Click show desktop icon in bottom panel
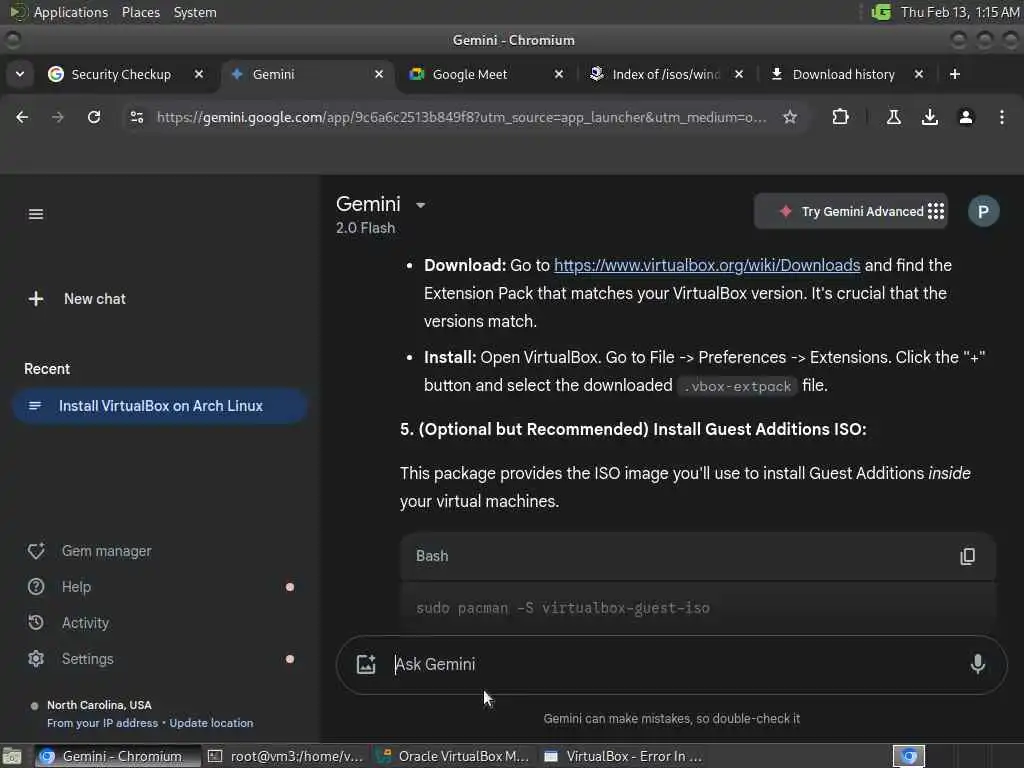This screenshot has height=768, width=1024. (12, 756)
